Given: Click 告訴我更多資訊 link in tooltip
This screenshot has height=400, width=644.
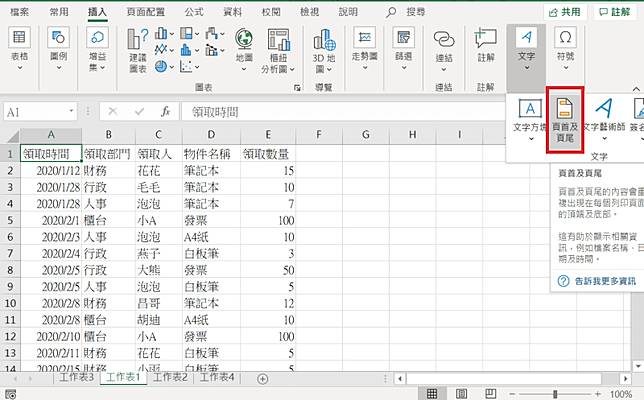Looking at the screenshot, I should (x=605, y=281).
